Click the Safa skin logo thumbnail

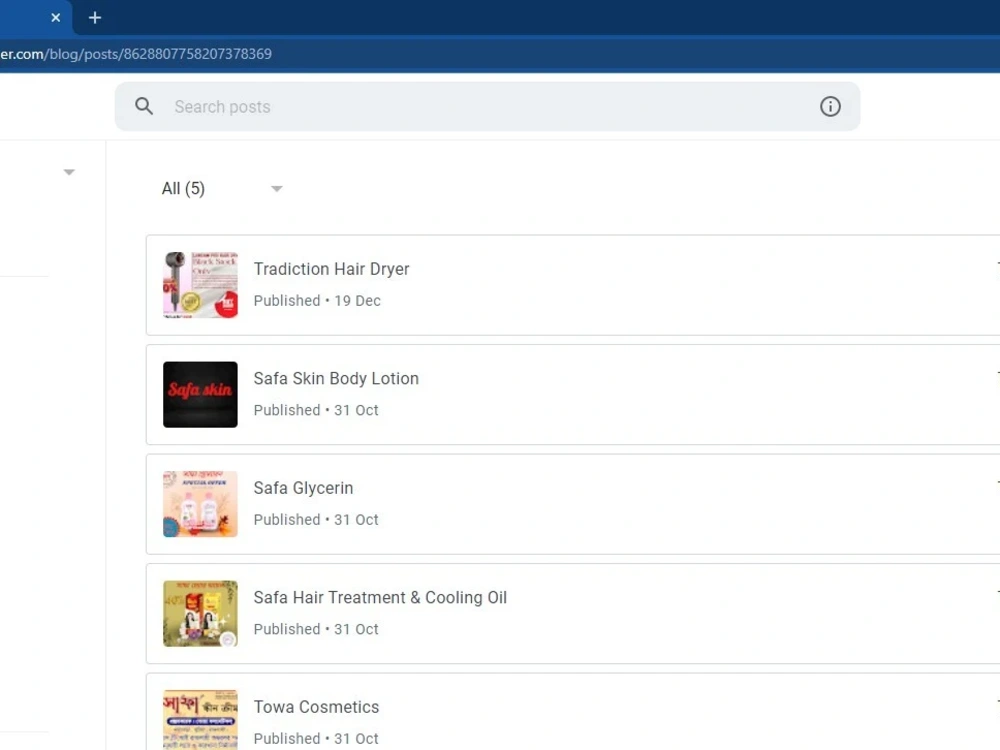[200, 394]
